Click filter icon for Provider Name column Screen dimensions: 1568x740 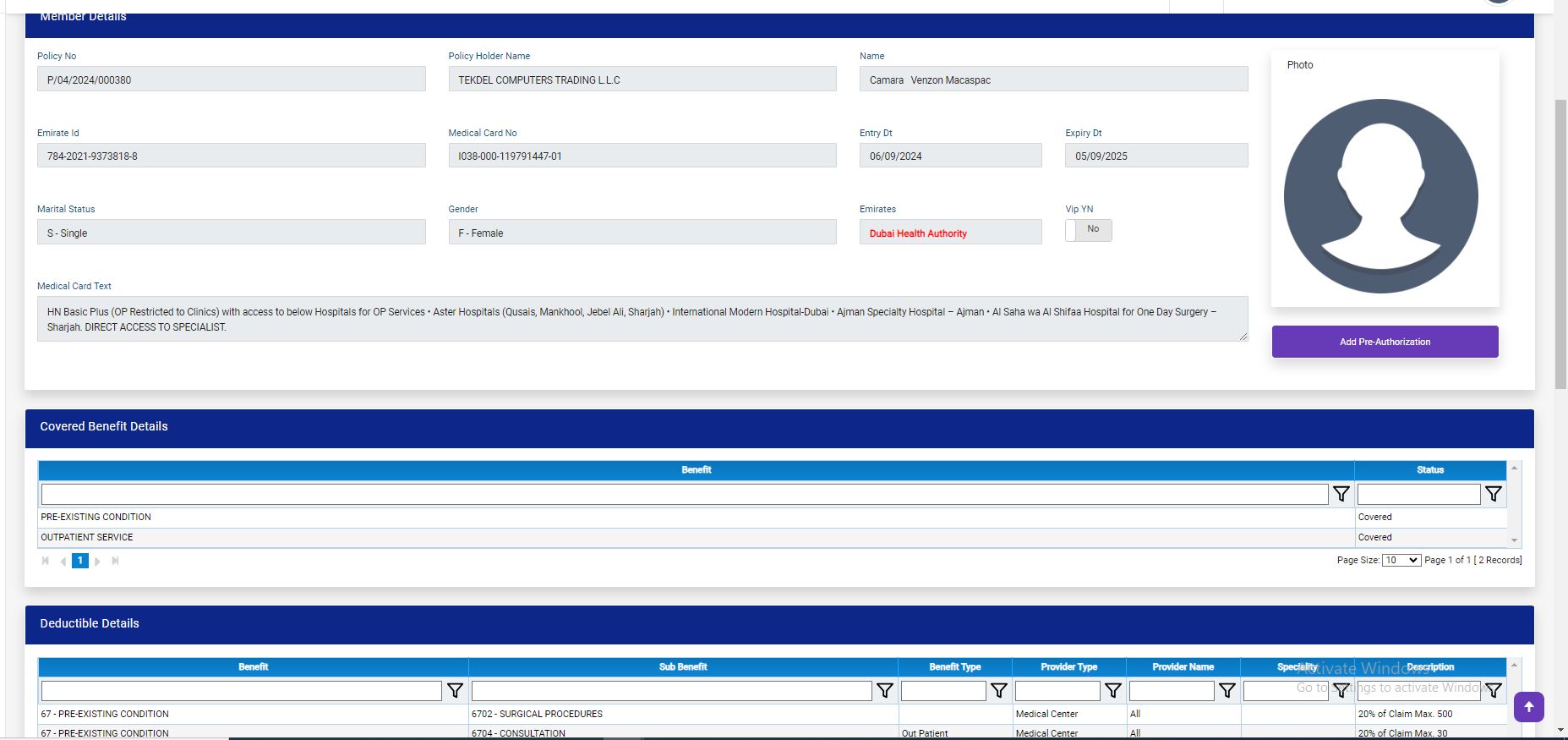pyautogui.click(x=1227, y=691)
